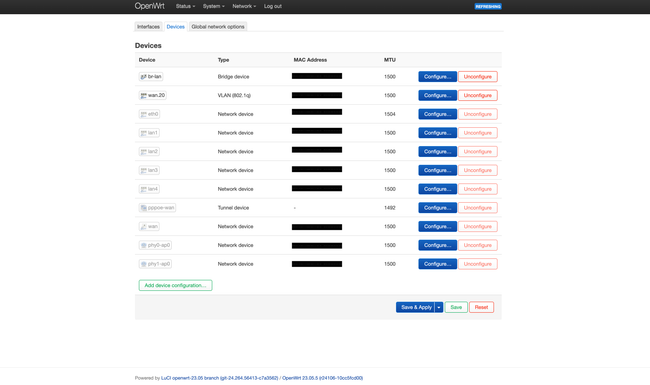Click the pppoe-wan tunnel device badge
This screenshot has height=385, width=650.
(x=157, y=208)
